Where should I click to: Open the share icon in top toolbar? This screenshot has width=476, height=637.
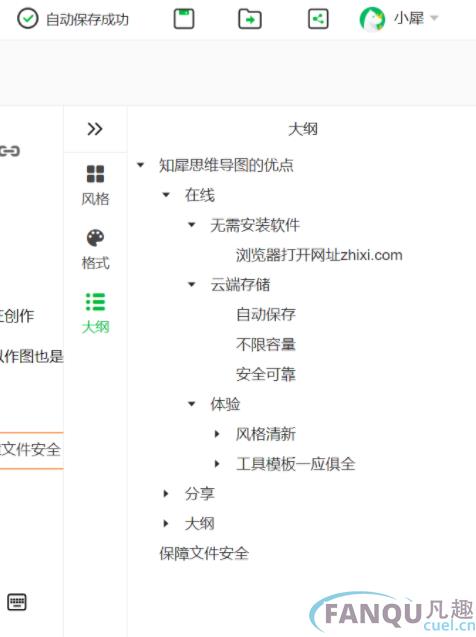(318, 19)
